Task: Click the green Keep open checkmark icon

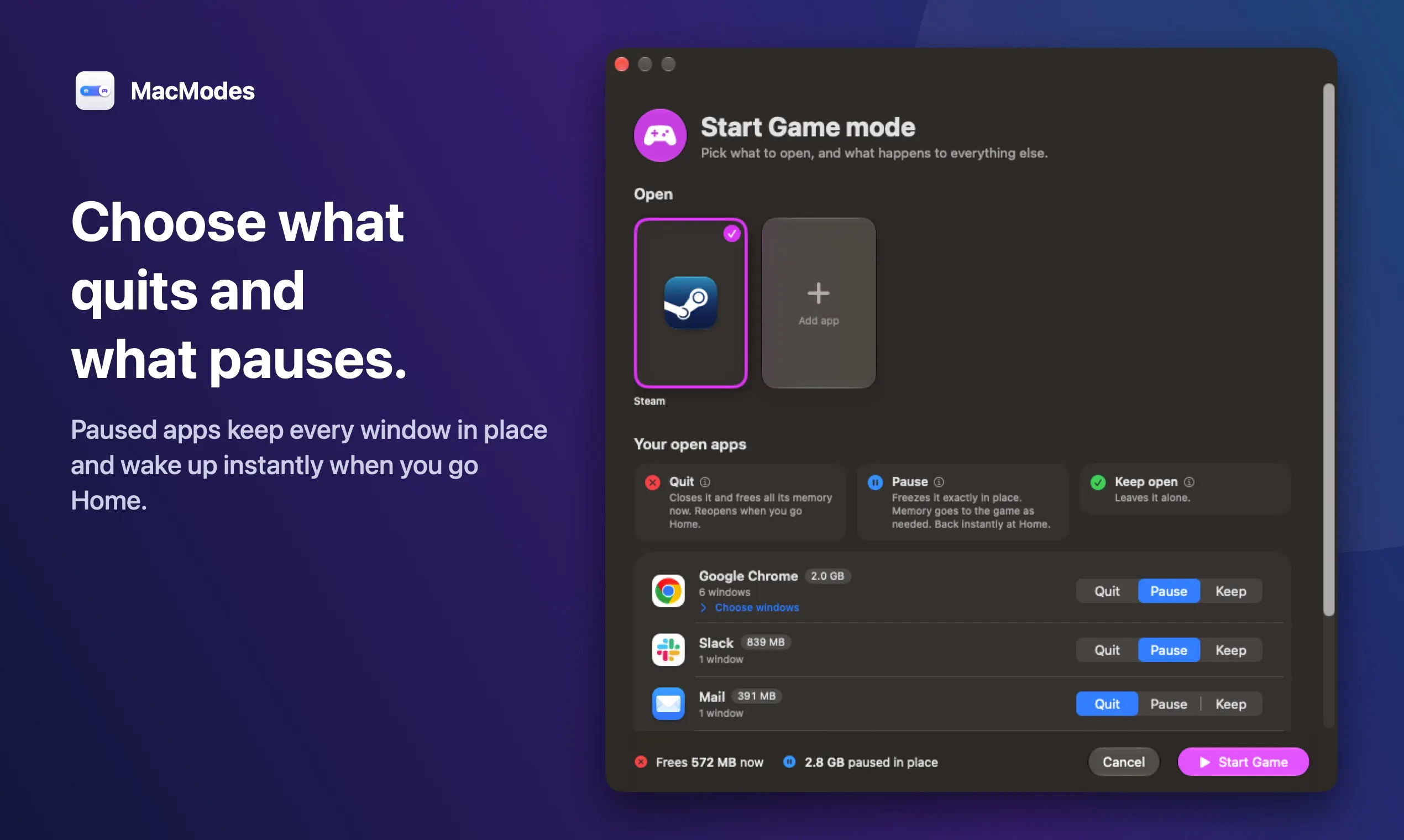Action: tap(1098, 482)
